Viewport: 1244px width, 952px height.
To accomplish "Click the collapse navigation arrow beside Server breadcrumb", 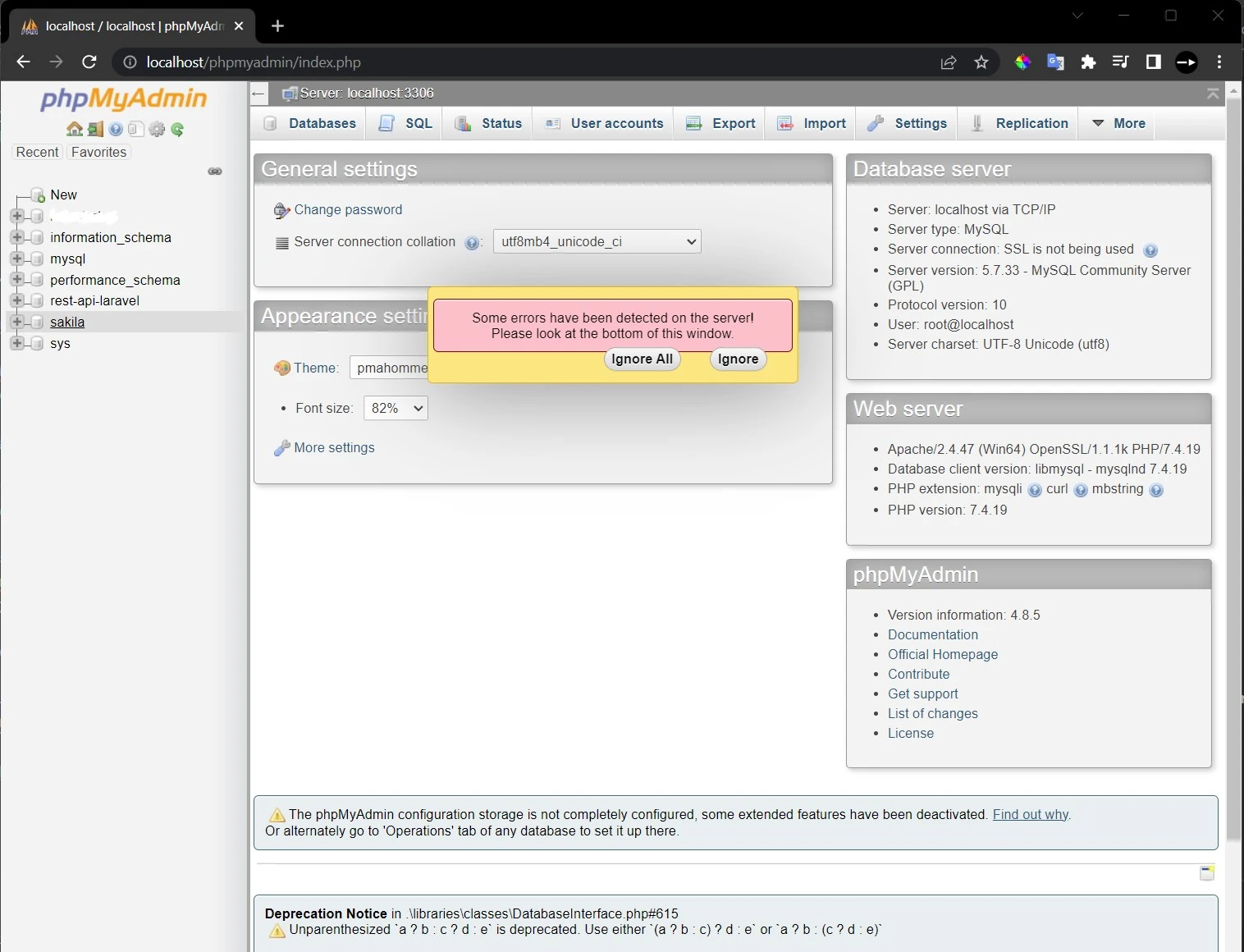I will (x=258, y=93).
